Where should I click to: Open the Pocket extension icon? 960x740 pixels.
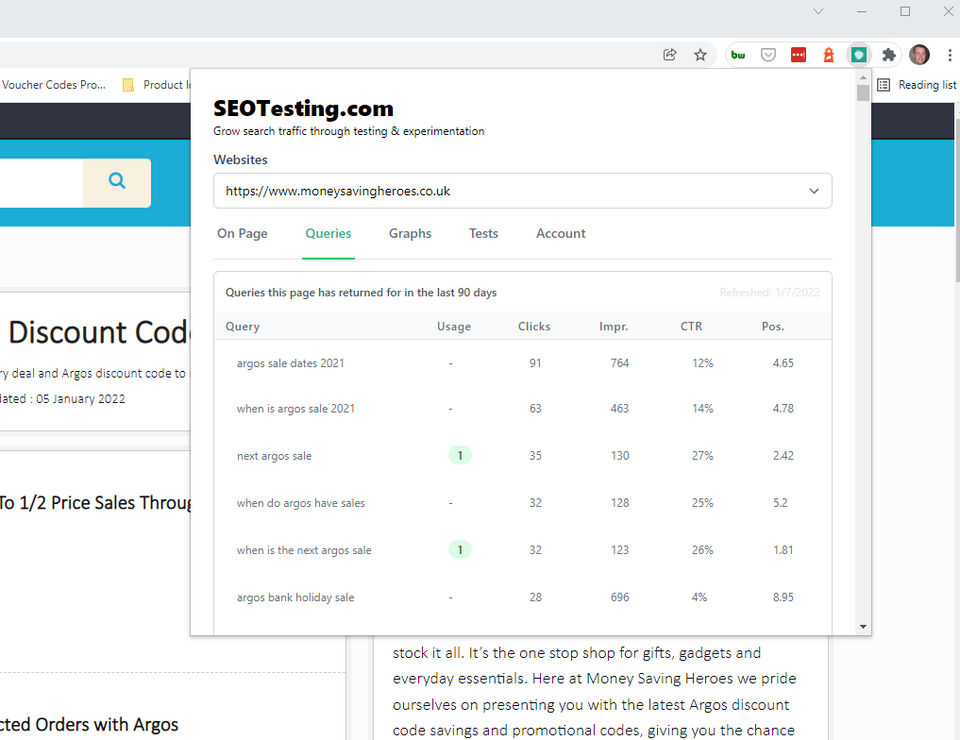pyautogui.click(x=768, y=55)
